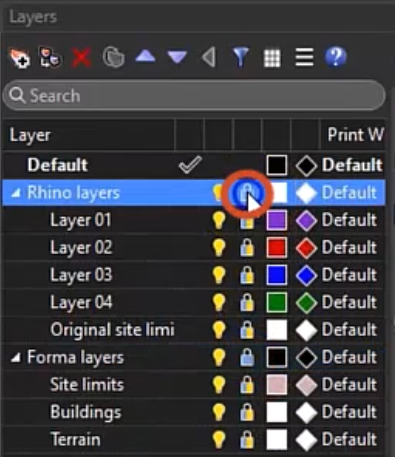Toggle the lock on Layer 04
The height and width of the screenshot is (457, 395).
pos(247,303)
